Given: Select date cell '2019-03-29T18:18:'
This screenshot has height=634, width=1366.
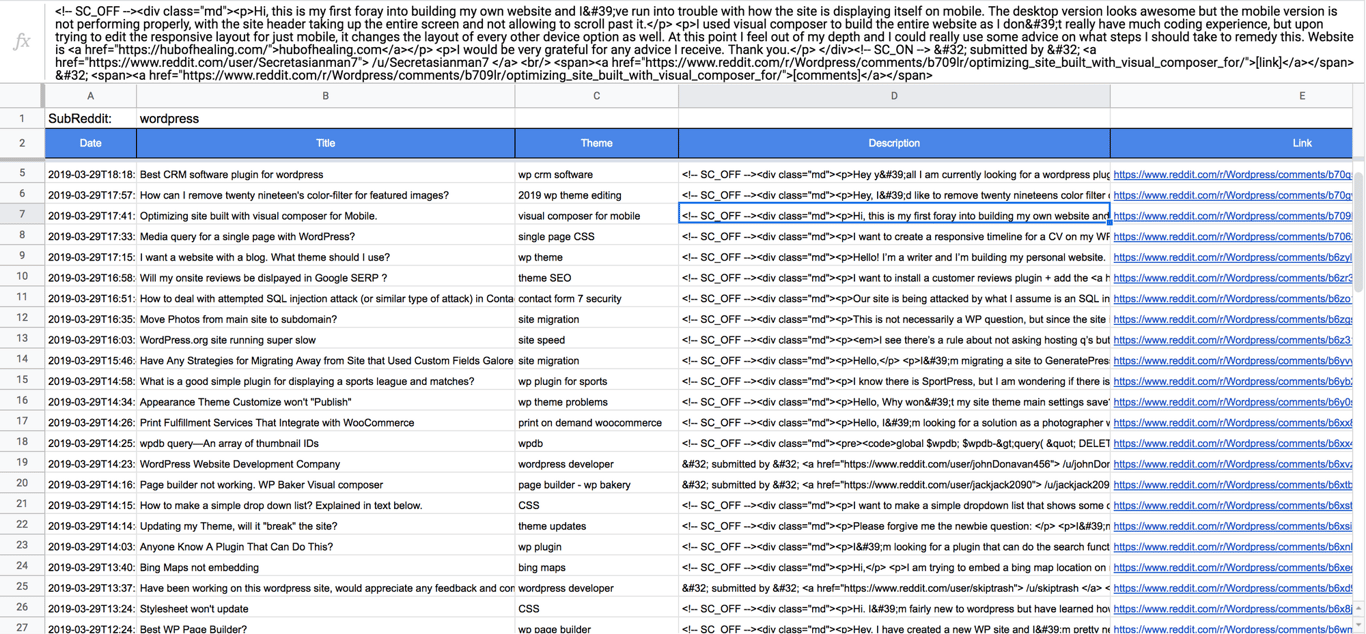Looking at the screenshot, I should 90,174.
